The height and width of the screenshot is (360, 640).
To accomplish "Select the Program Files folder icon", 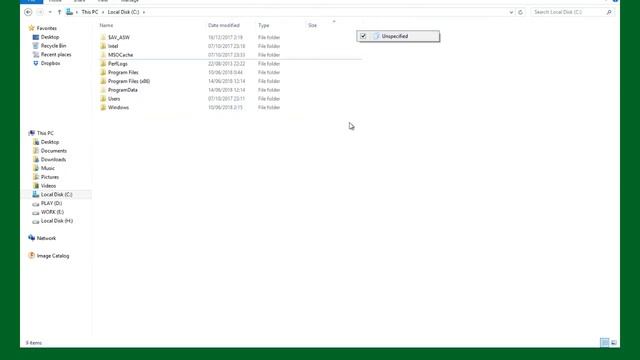I will 103,73.
